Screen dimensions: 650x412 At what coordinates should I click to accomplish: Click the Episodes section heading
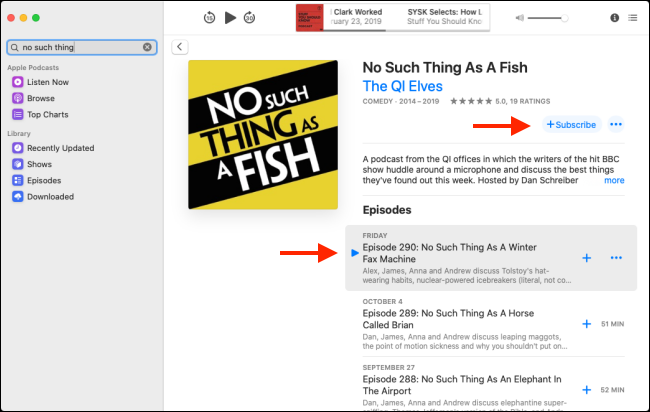click(x=387, y=210)
